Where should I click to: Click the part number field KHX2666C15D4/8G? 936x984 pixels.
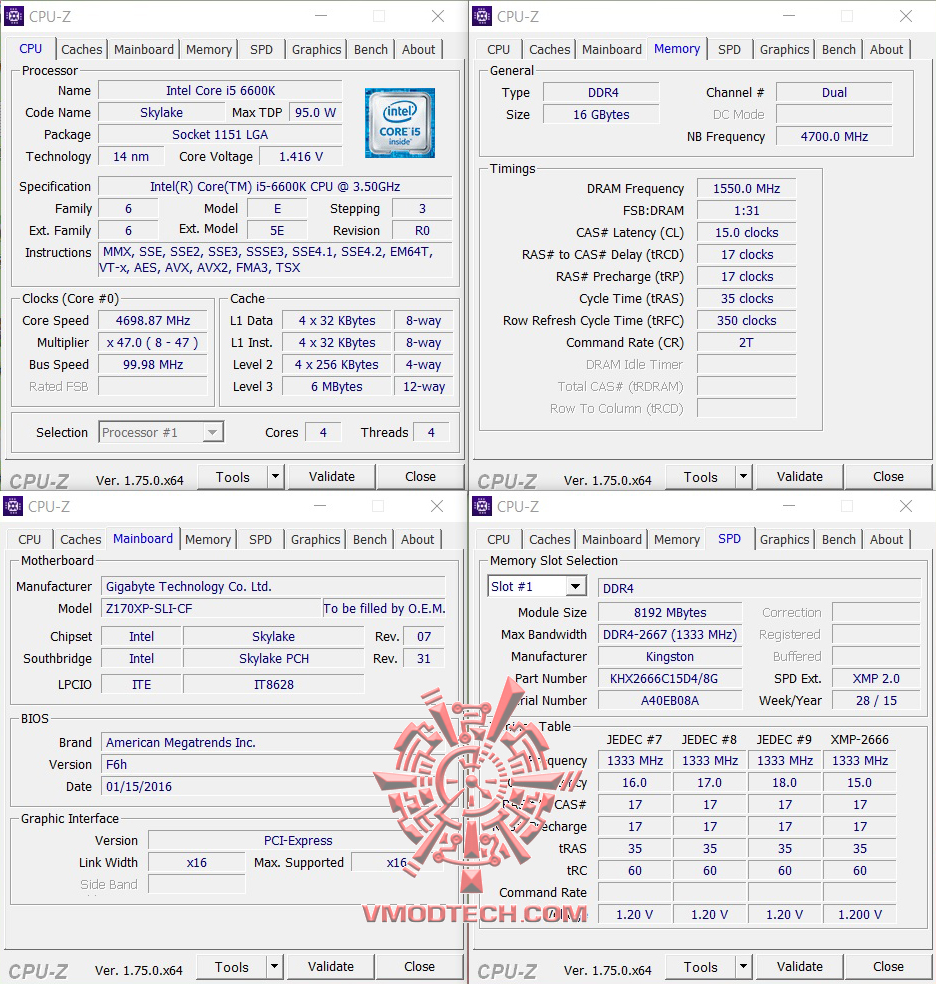(670, 678)
